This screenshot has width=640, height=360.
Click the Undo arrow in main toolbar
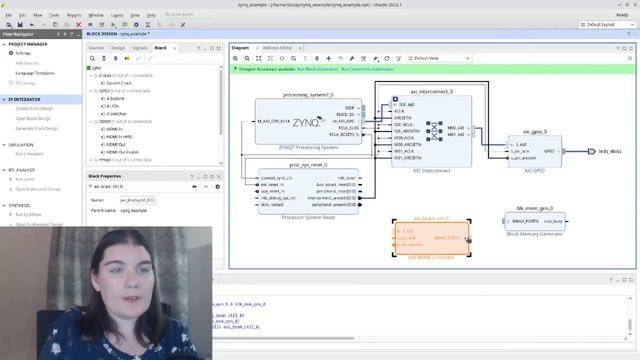click(32, 25)
